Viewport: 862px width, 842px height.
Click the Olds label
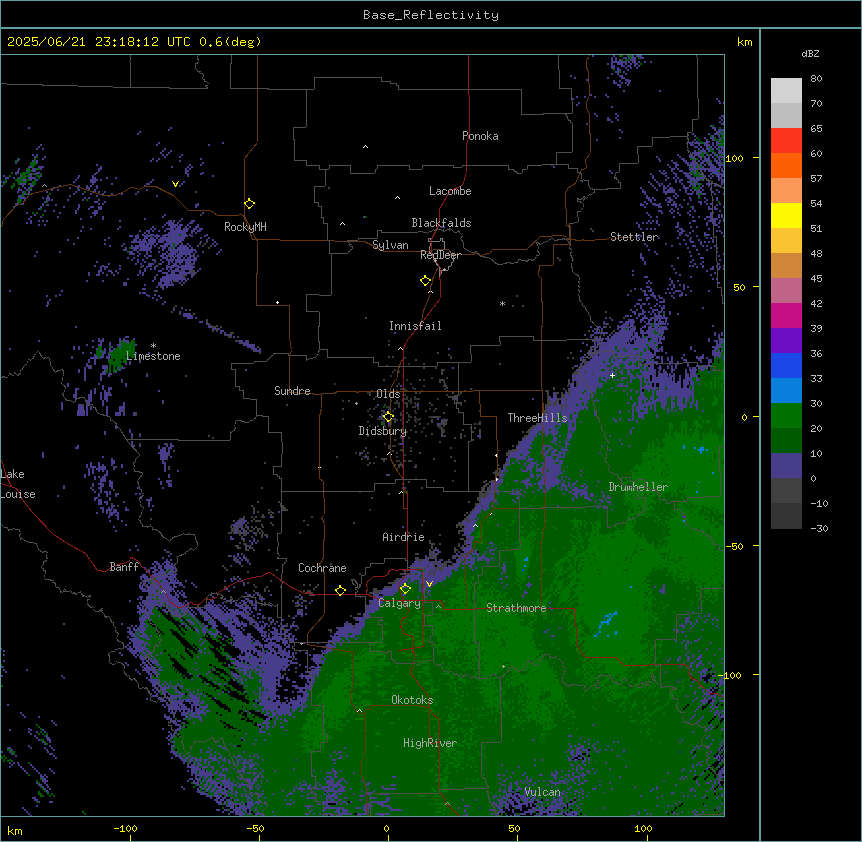388,394
